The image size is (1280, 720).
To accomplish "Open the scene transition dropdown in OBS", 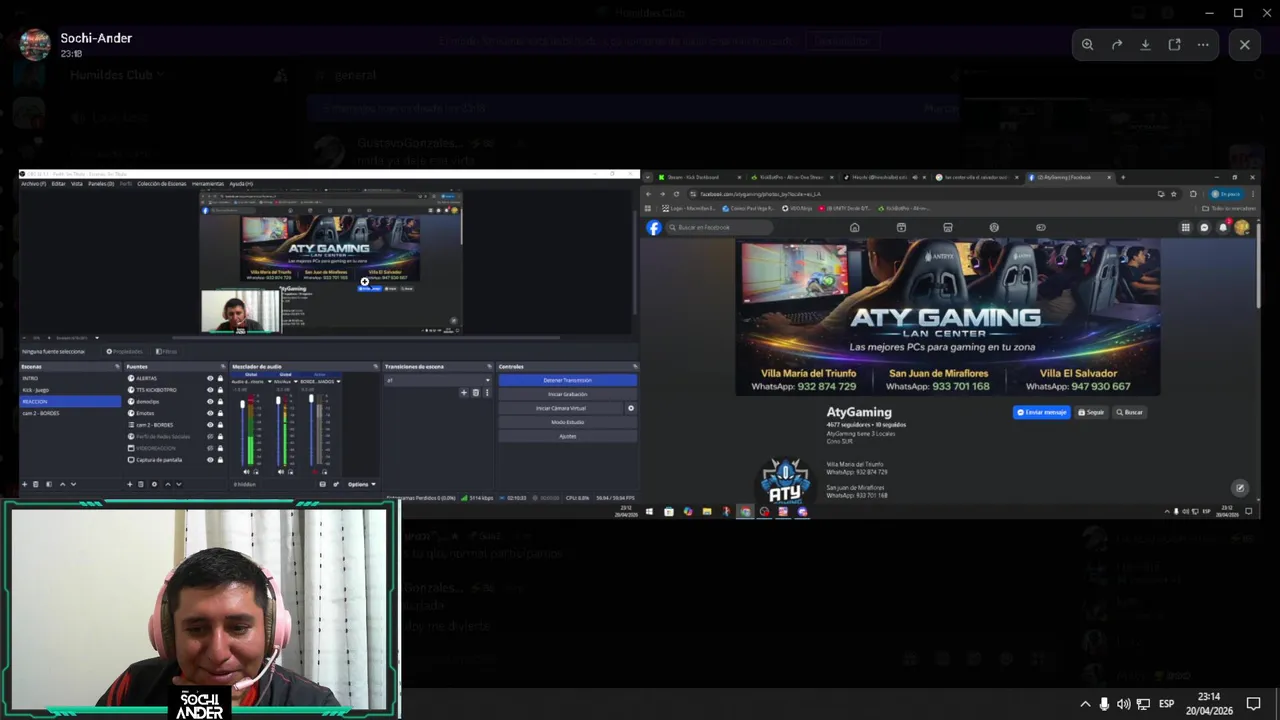I will [439, 380].
